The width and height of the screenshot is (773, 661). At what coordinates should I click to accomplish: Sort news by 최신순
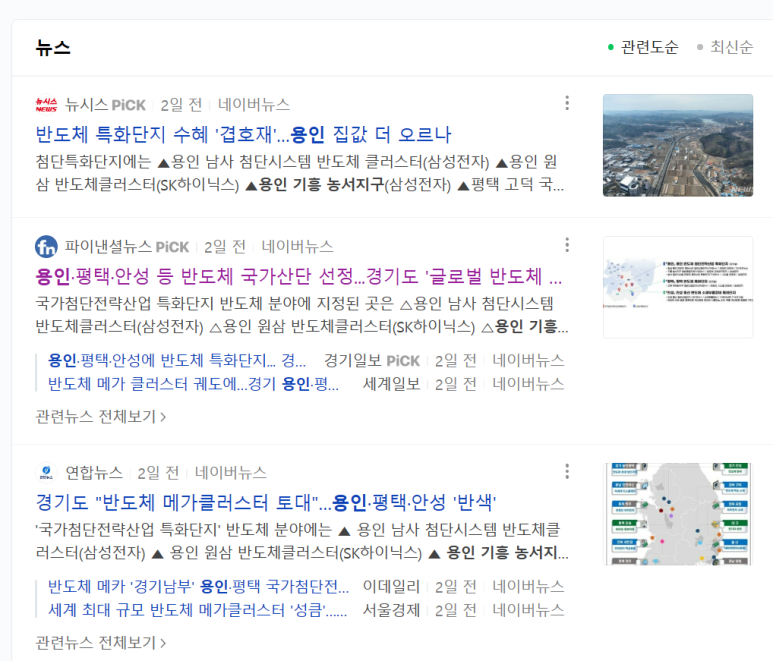(725, 47)
